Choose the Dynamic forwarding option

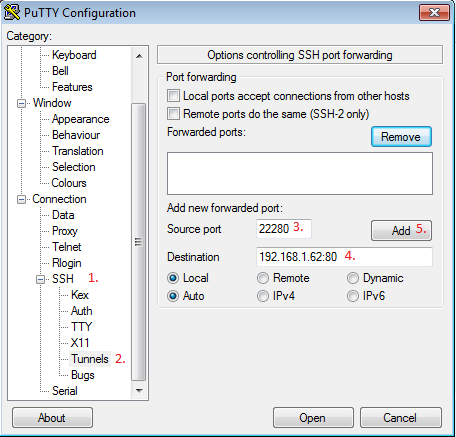tap(353, 278)
